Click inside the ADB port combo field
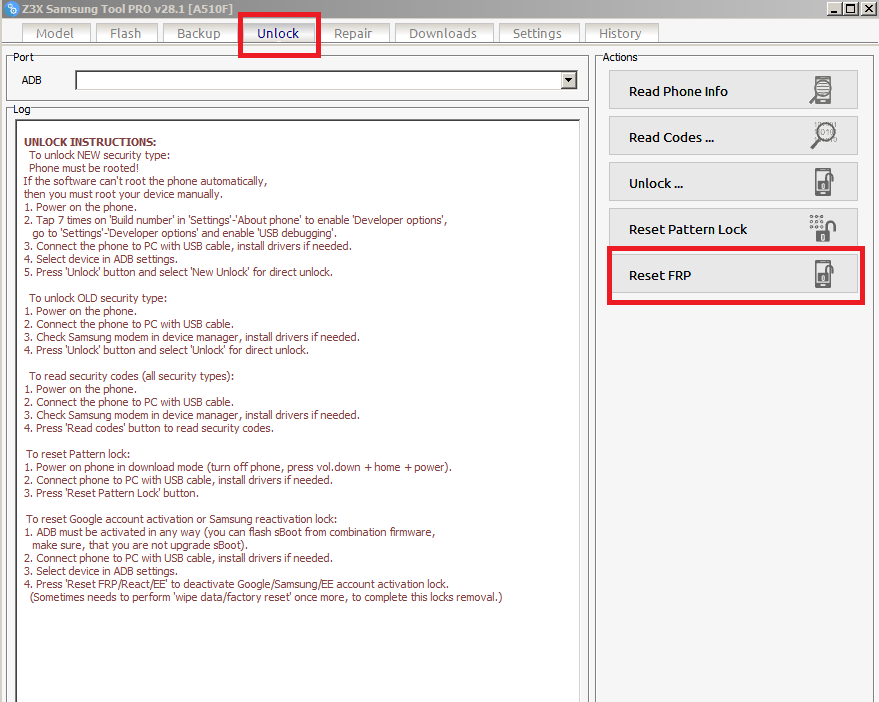Viewport: 879px width, 702px height. (x=318, y=80)
